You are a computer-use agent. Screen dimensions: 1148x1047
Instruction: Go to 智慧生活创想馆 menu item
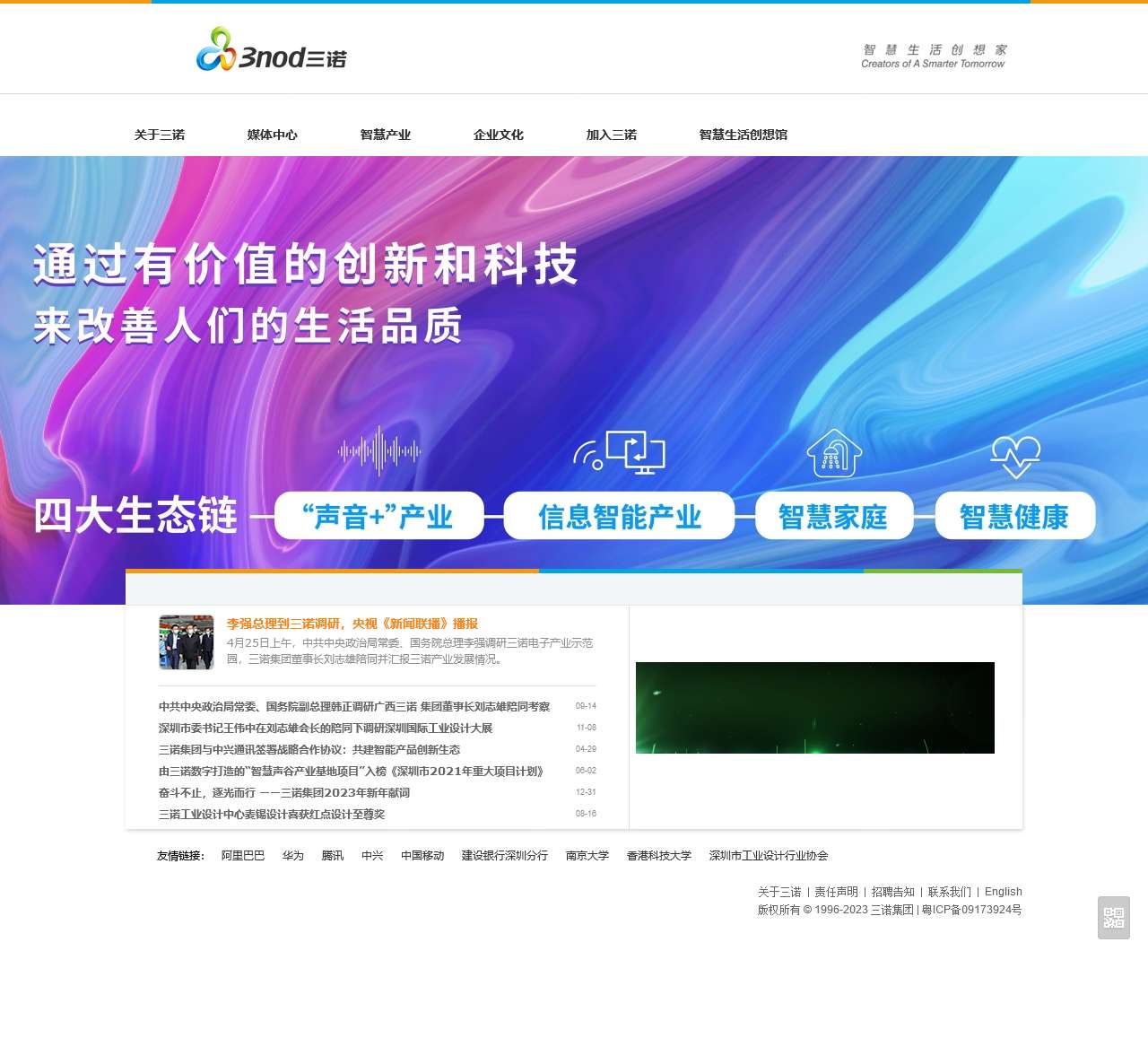click(743, 135)
